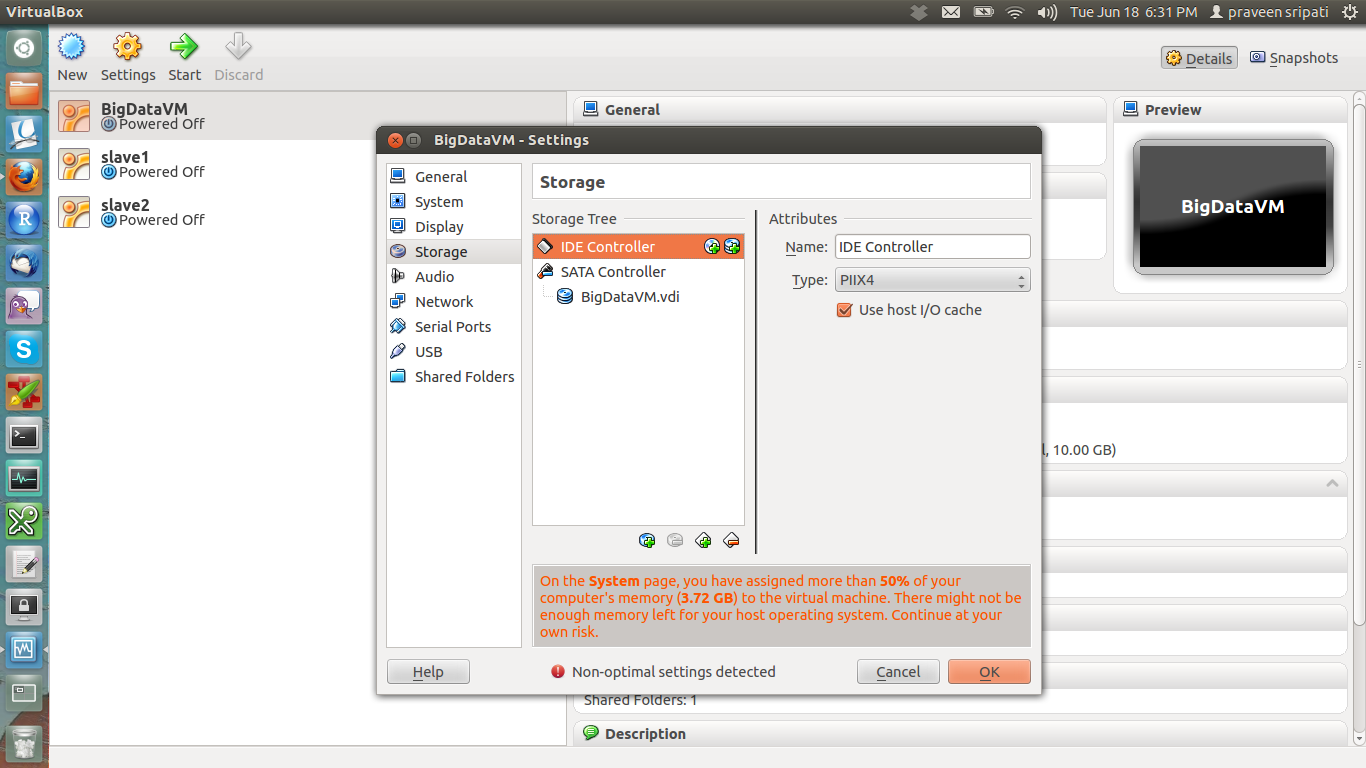Viewport: 1366px width, 768px height.
Task: Toggle Use host I/O cache checkbox
Action: (844, 310)
